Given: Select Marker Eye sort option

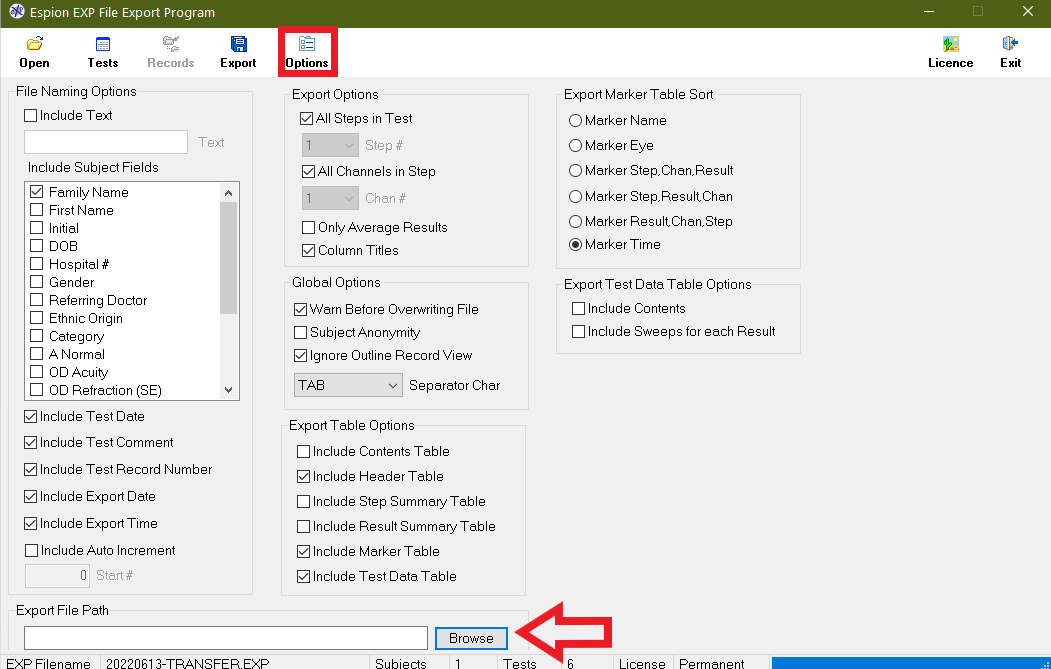Looking at the screenshot, I should click(575, 145).
